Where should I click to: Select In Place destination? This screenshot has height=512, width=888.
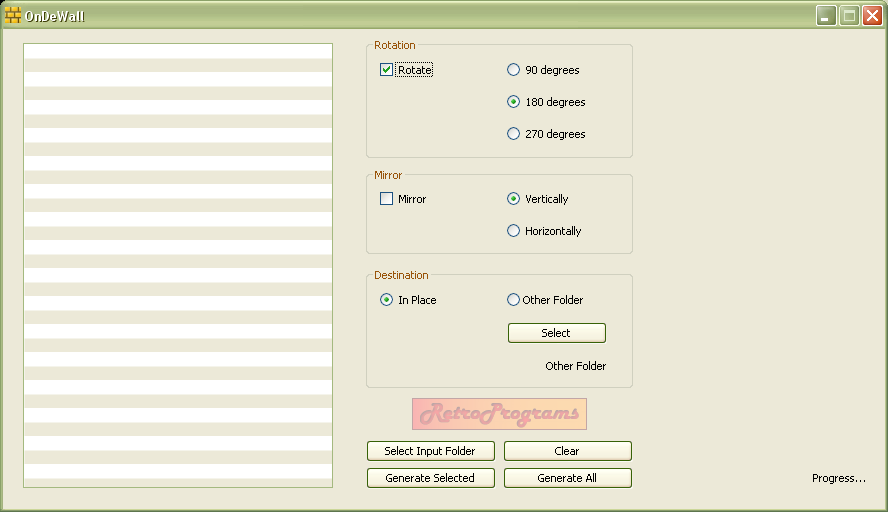(387, 300)
